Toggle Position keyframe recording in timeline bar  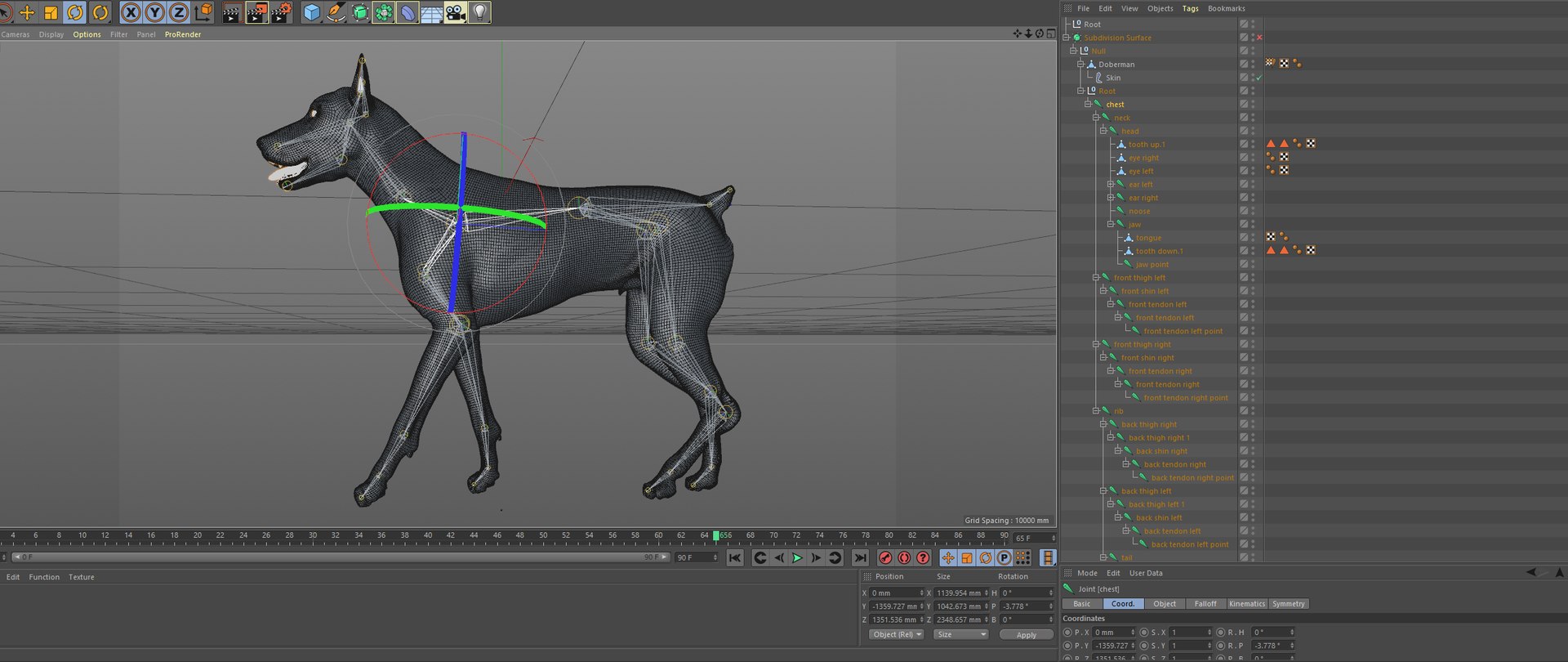(948, 557)
